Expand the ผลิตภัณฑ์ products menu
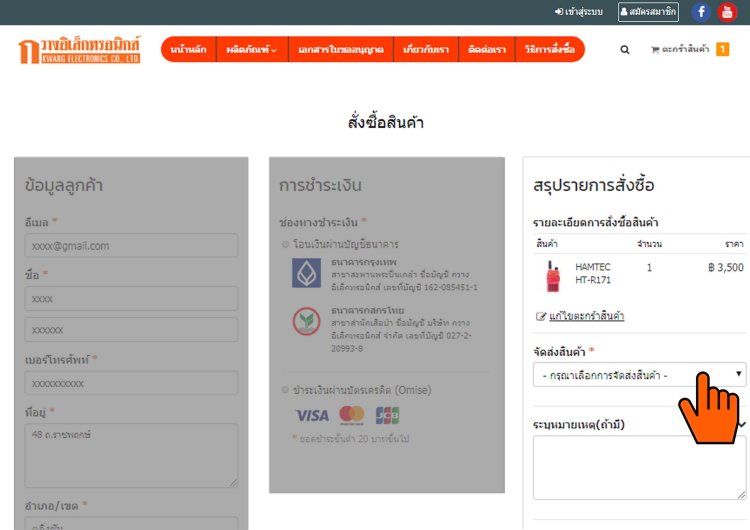The width and height of the screenshot is (750, 530). pyautogui.click(x=251, y=49)
